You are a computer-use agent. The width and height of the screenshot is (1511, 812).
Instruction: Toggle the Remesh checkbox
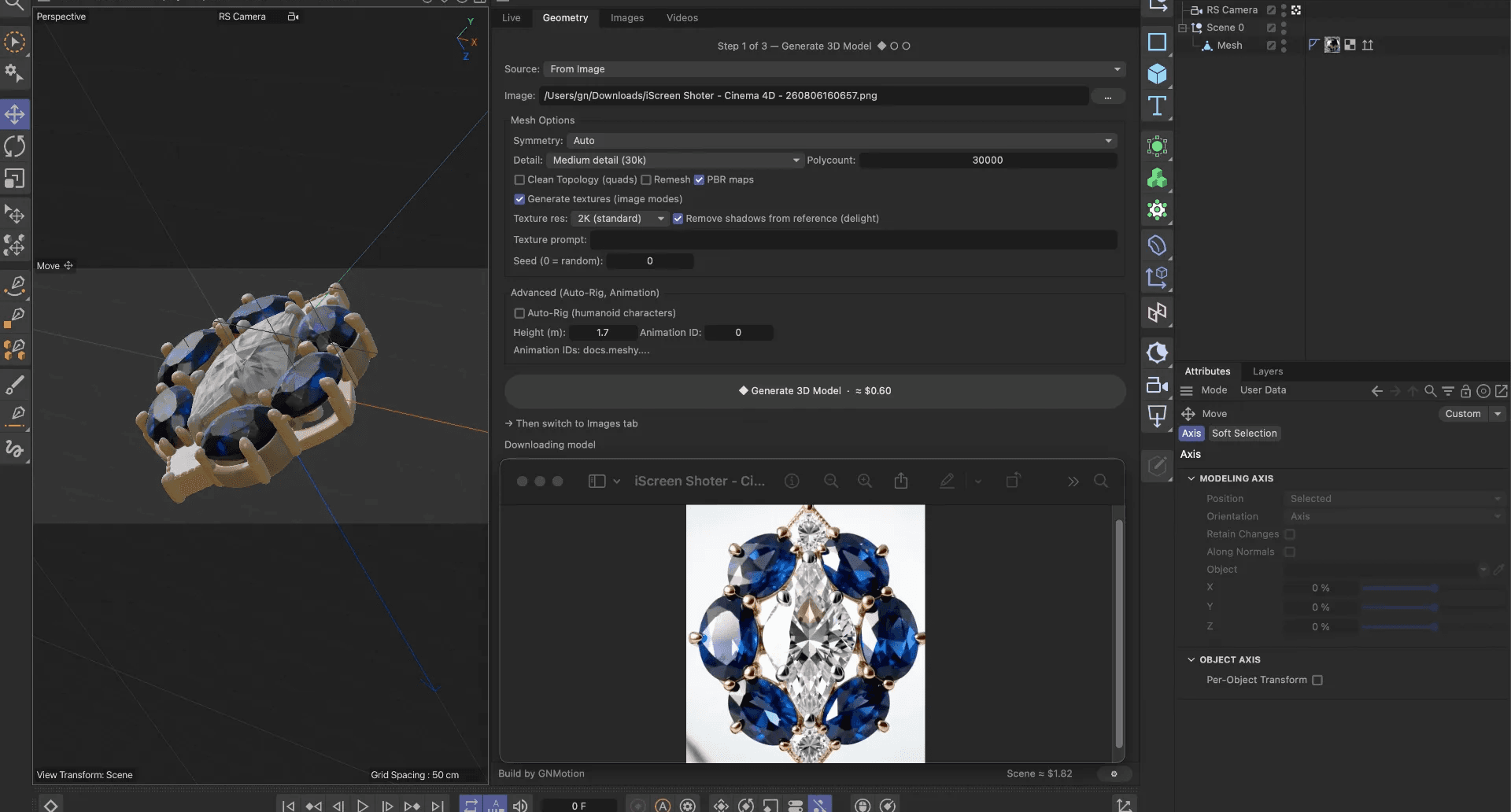coord(646,180)
